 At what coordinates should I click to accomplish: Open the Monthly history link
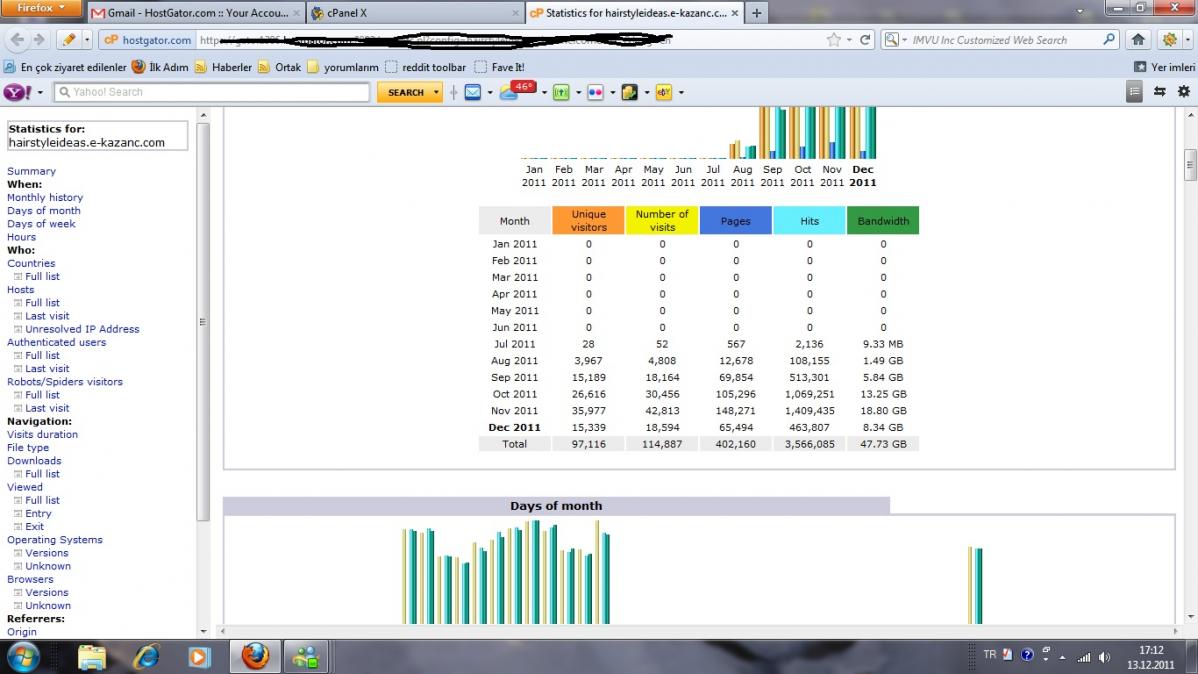(45, 197)
